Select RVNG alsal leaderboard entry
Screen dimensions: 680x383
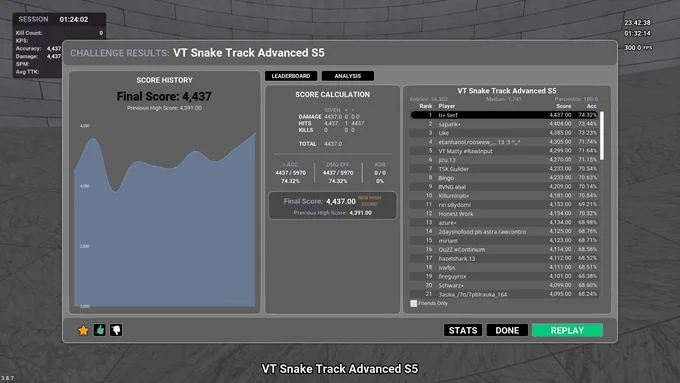point(504,187)
